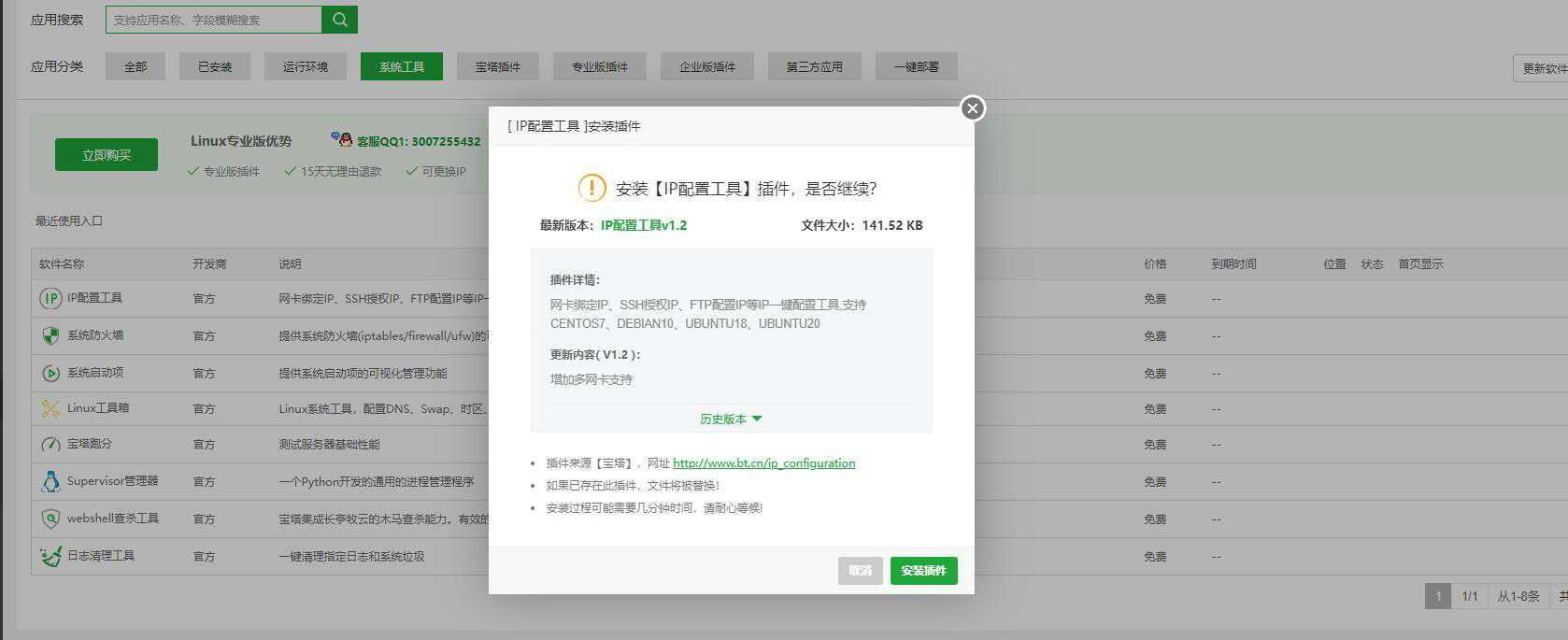Screen dimensions: 1568x640
Task: Click the 增加多网卡支持 update note
Action: pyautogui.click(x=592, y=379)
